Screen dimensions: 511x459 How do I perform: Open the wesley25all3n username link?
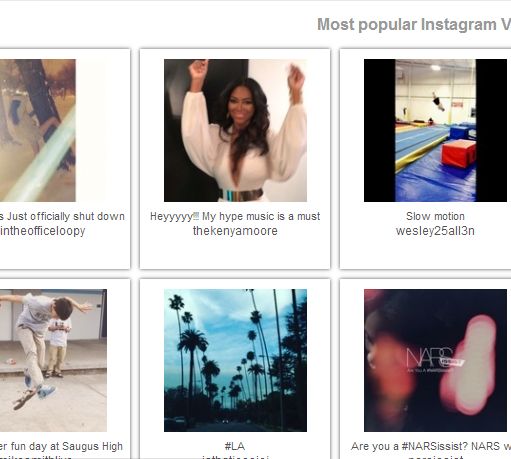435,231
